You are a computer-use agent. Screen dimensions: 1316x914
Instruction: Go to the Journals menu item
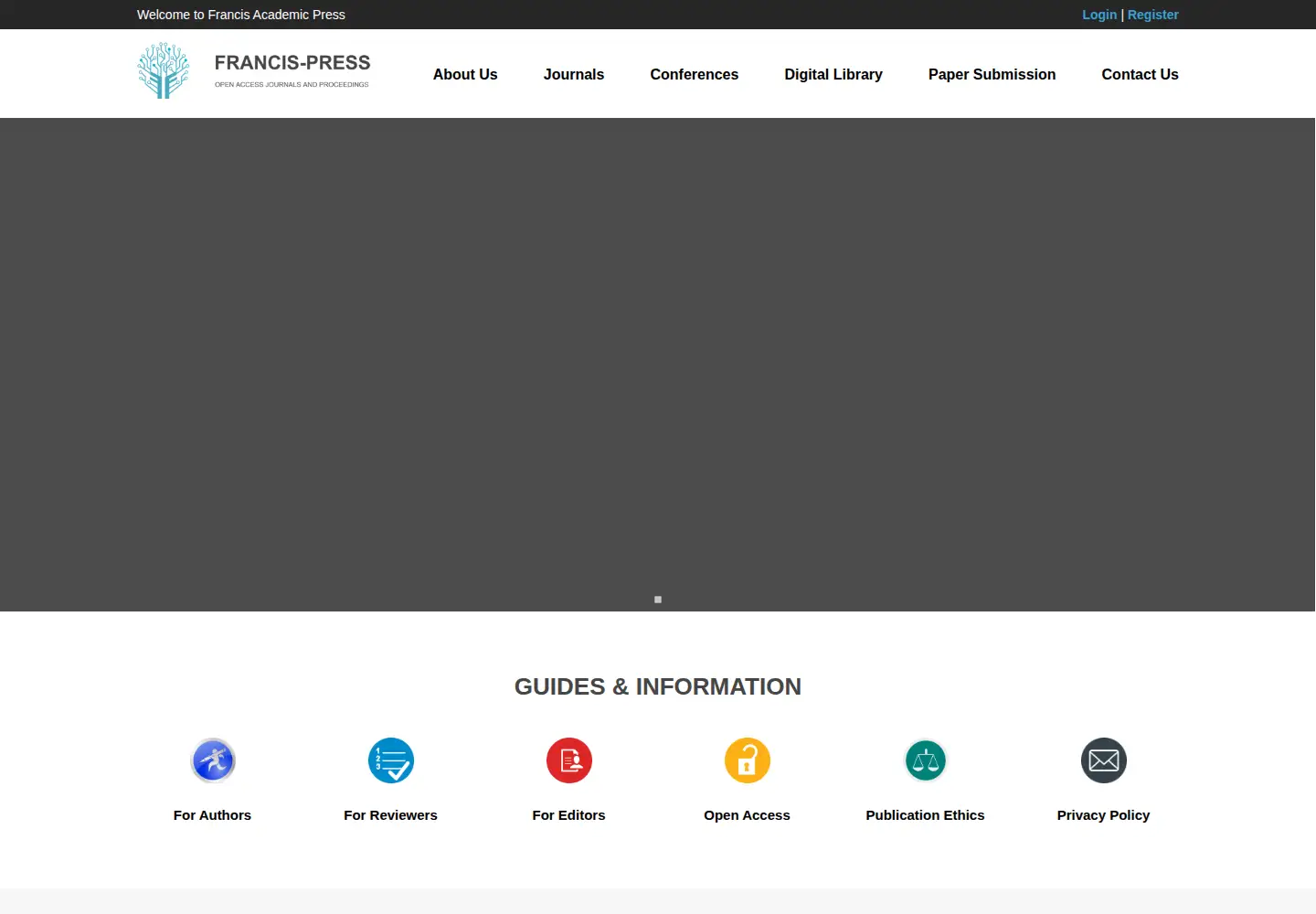tap(574, 74)
